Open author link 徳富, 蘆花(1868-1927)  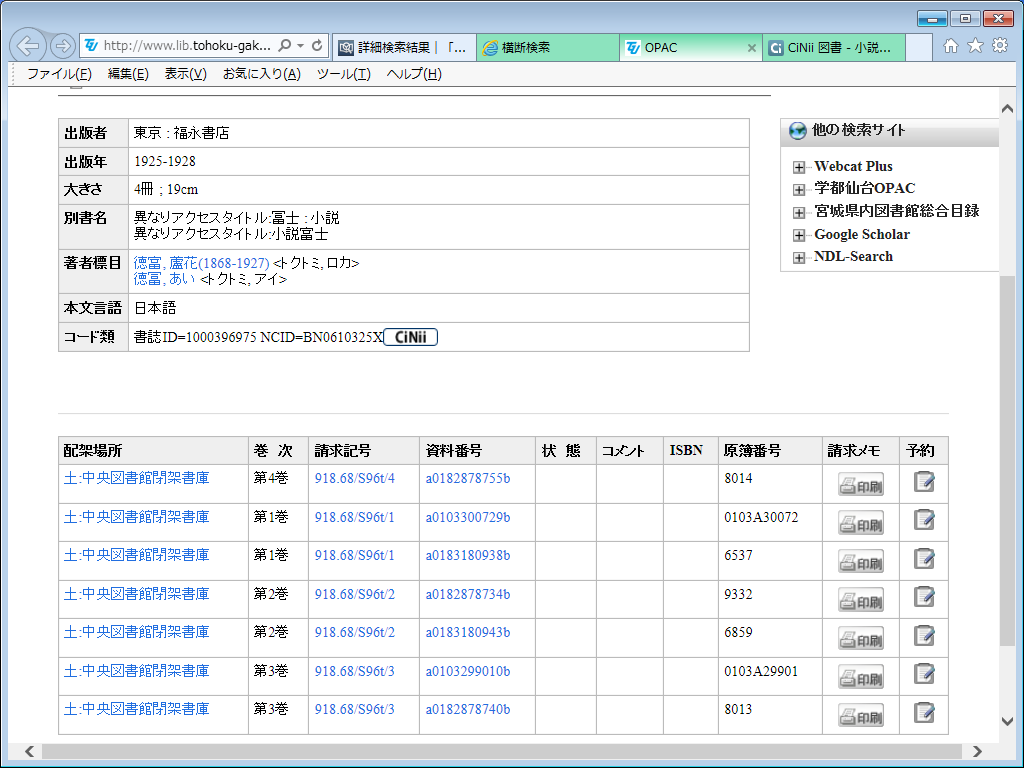[x=201, y=263]
